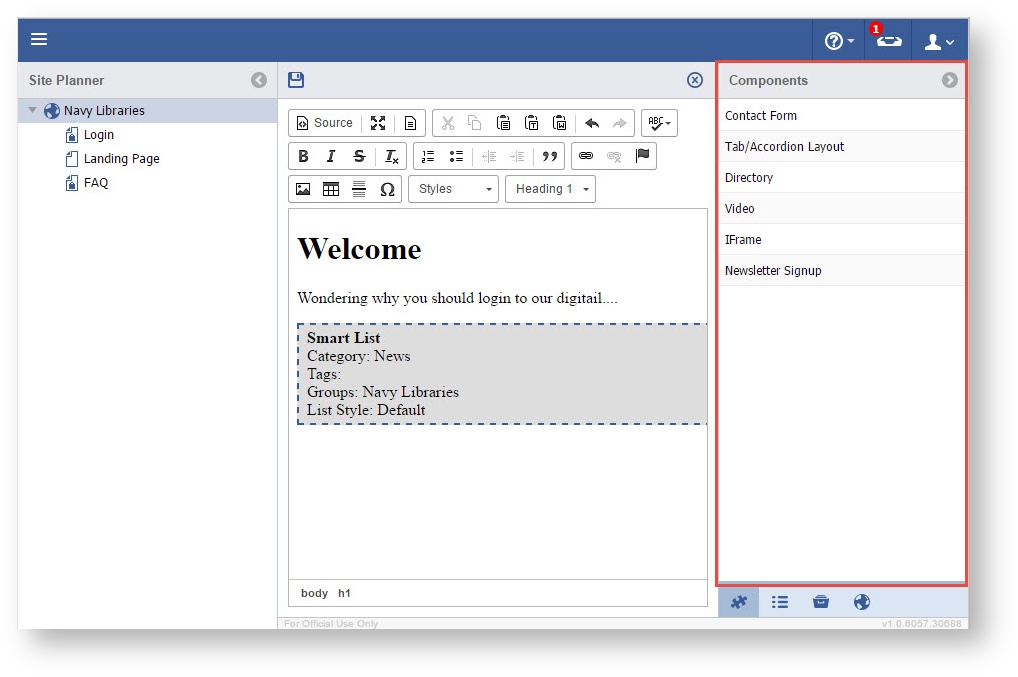
Task: Open the inbox notifications tray icon
Action: tap(889, 41)
